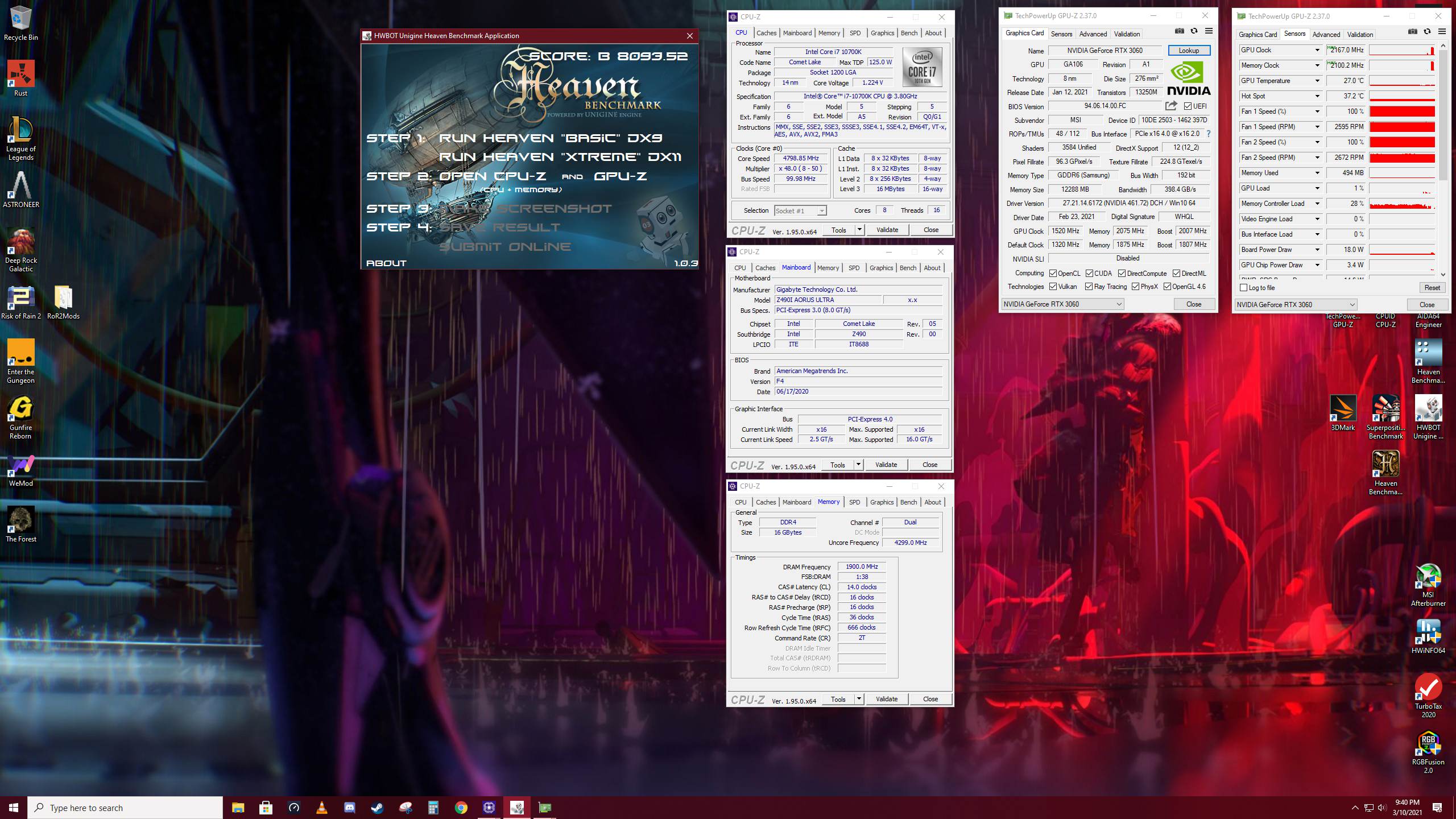Open Socket #1 selection dropdown in CPU-Z
This screenshot has width=1456, height=819.
(821, 211)
